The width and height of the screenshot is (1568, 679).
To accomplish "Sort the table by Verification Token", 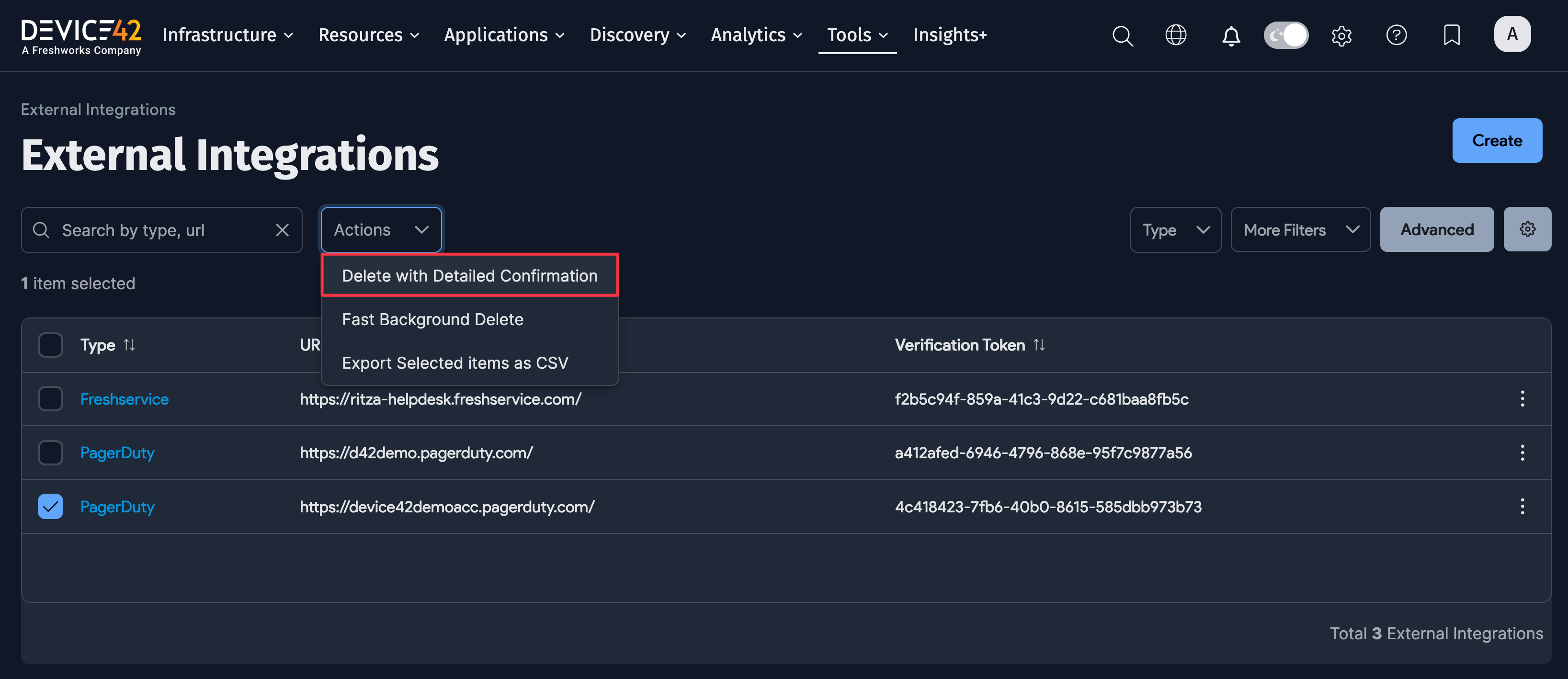I will (x=1040, y=344).
